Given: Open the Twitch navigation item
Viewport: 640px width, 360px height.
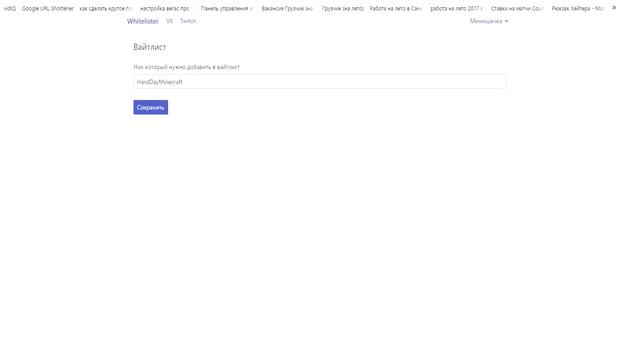Looking at the screenshot, I should coord(188,21).
